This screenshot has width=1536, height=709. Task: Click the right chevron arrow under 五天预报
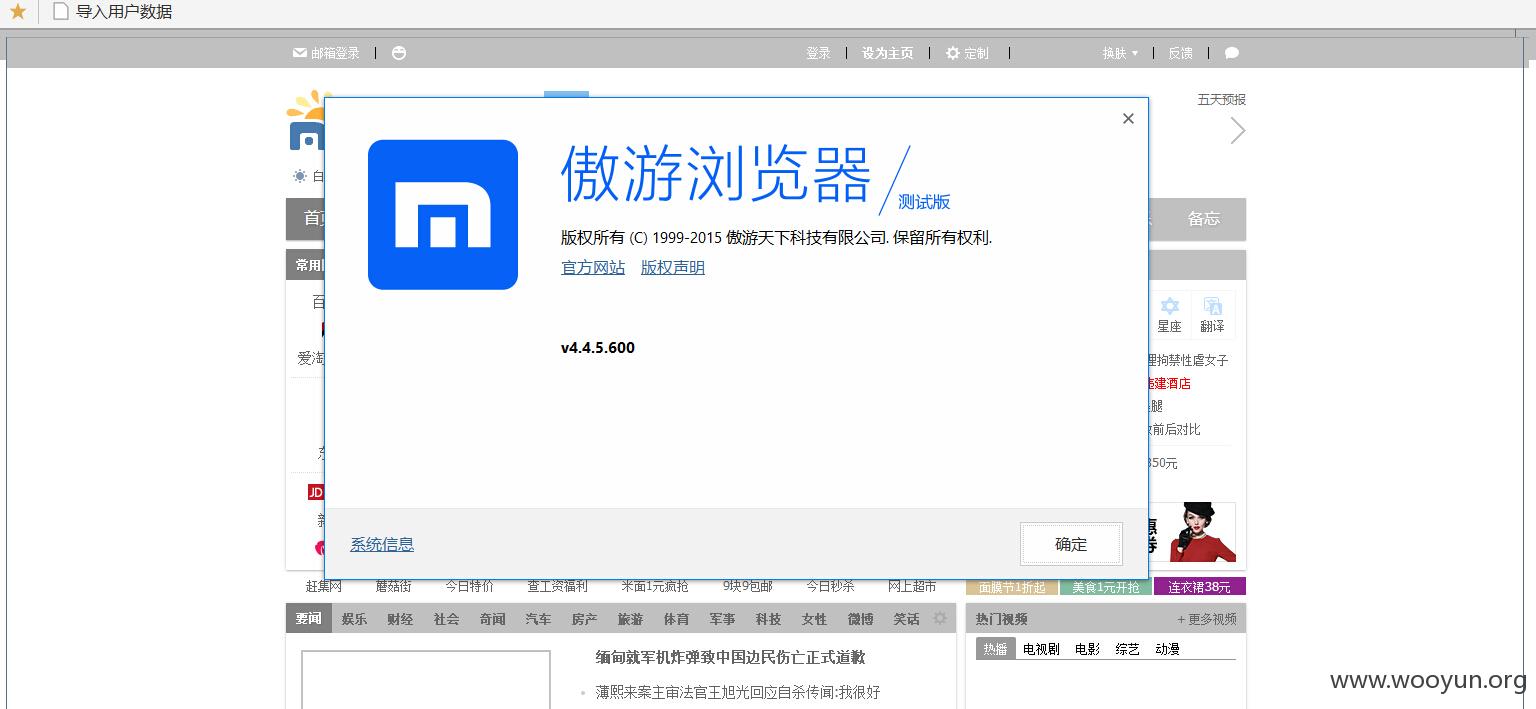(1238, 131)
